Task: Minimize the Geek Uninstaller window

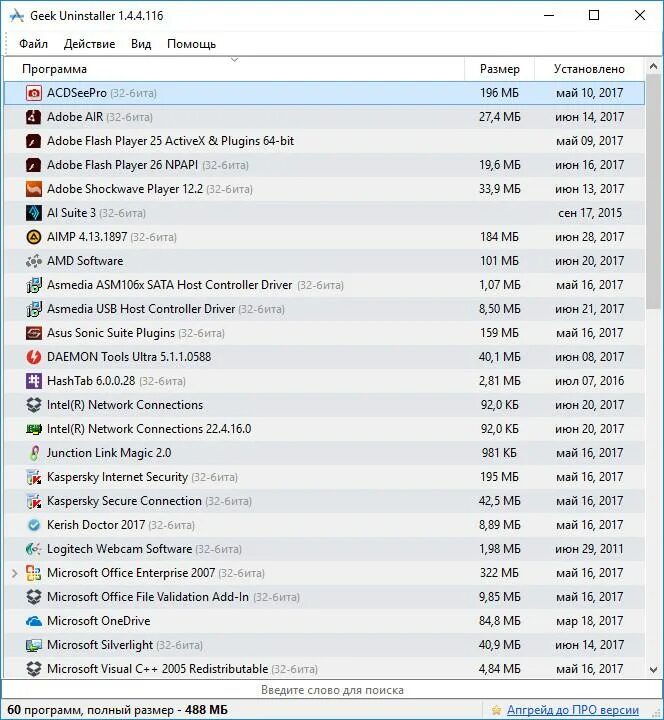Action: [549, 16]
